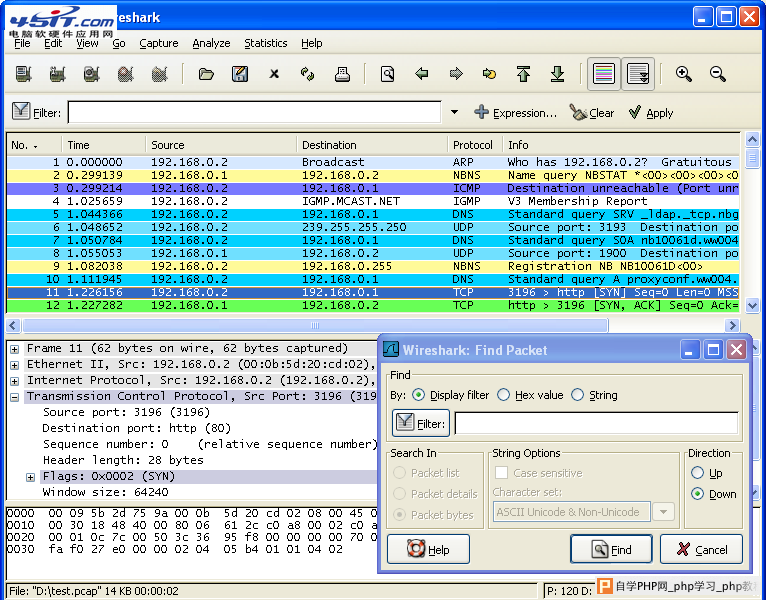Image resolution: width=766 pixels, height=600 pixels.
Task: Open the View menu
Action: click(87, 43)
